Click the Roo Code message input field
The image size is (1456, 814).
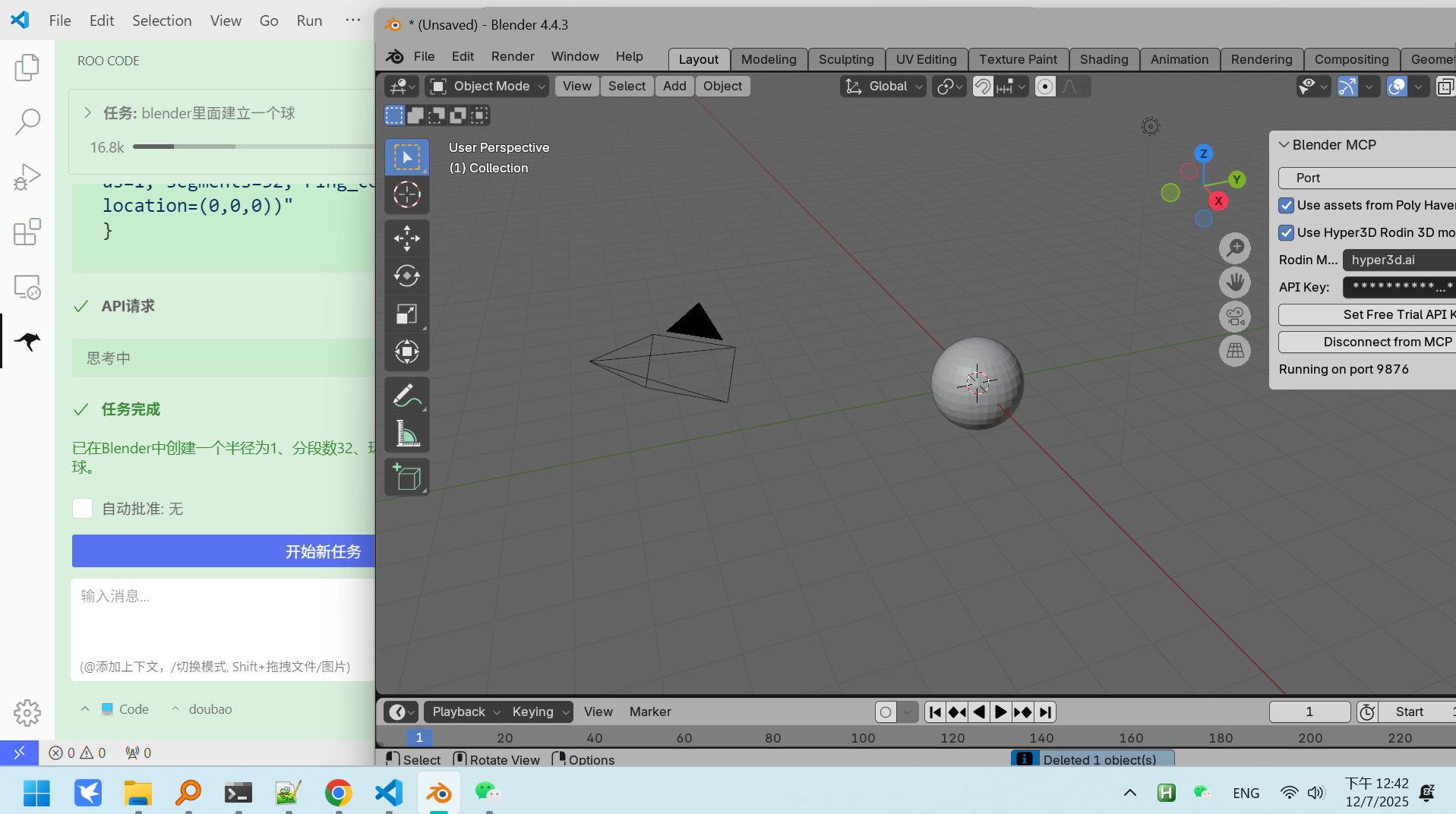[x=224, y=629]
